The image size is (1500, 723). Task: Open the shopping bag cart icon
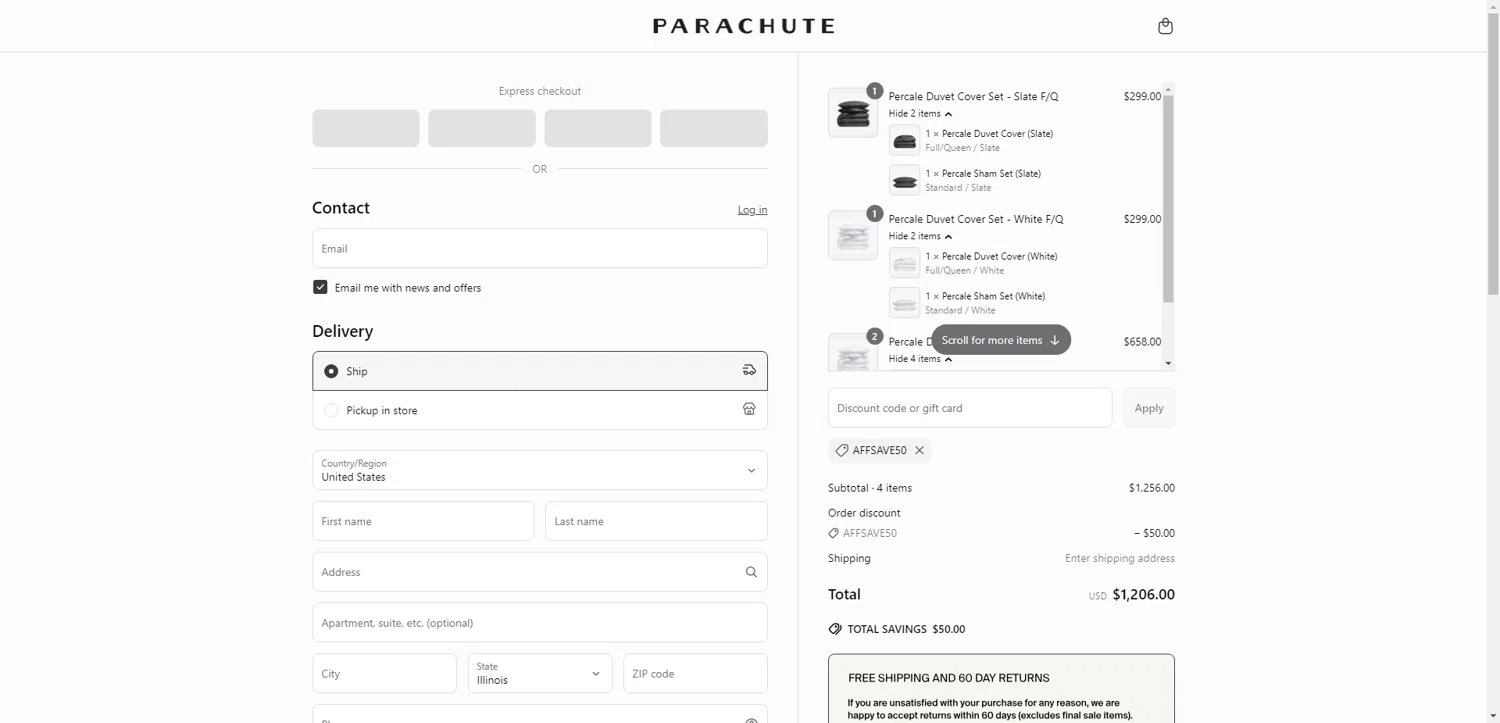click(1165, 26)
